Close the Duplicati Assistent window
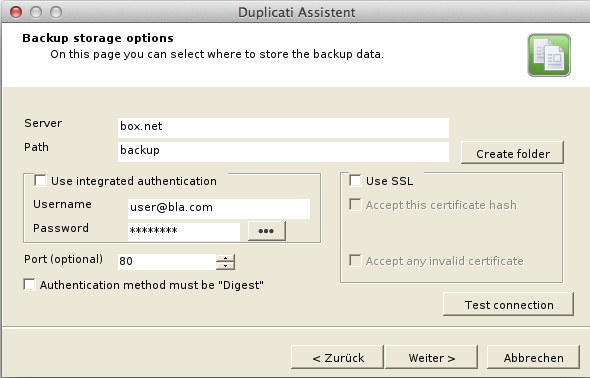This screenshot has width=590, height=378. coord(16,12)
